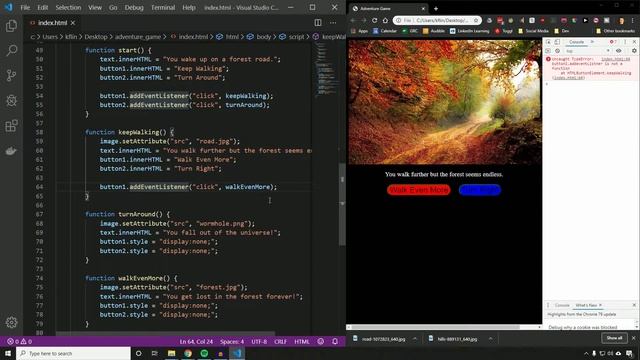
Task: Close the index.html editor tab
Action: pos(73,23)
